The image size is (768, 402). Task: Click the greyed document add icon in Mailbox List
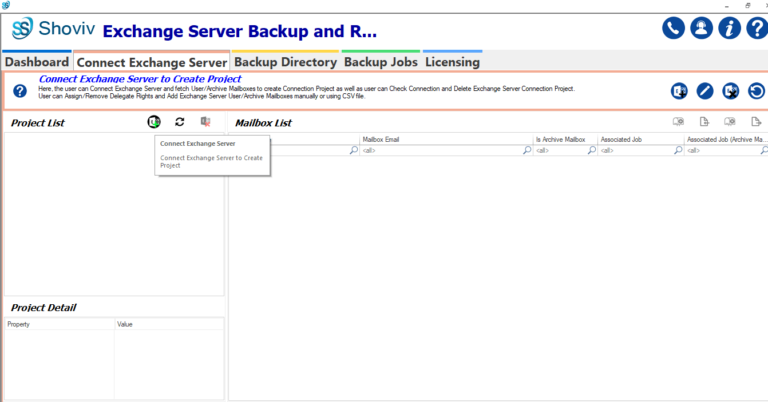[704, 121]
